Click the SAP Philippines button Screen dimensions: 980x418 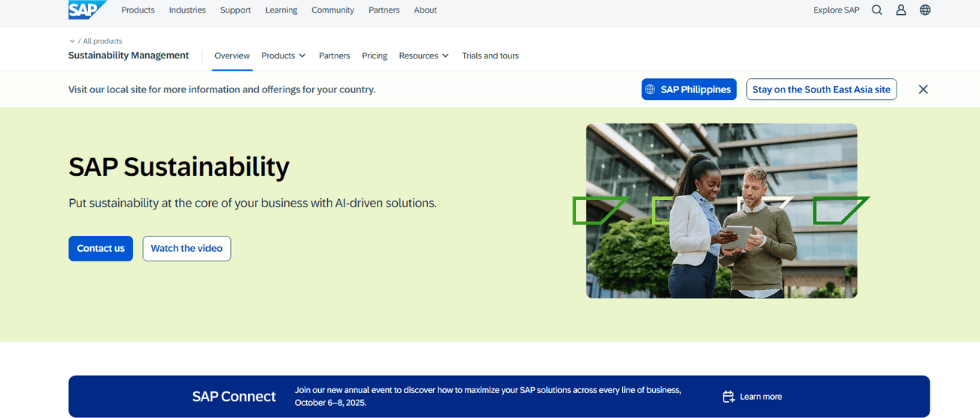[x=689, y=89]
